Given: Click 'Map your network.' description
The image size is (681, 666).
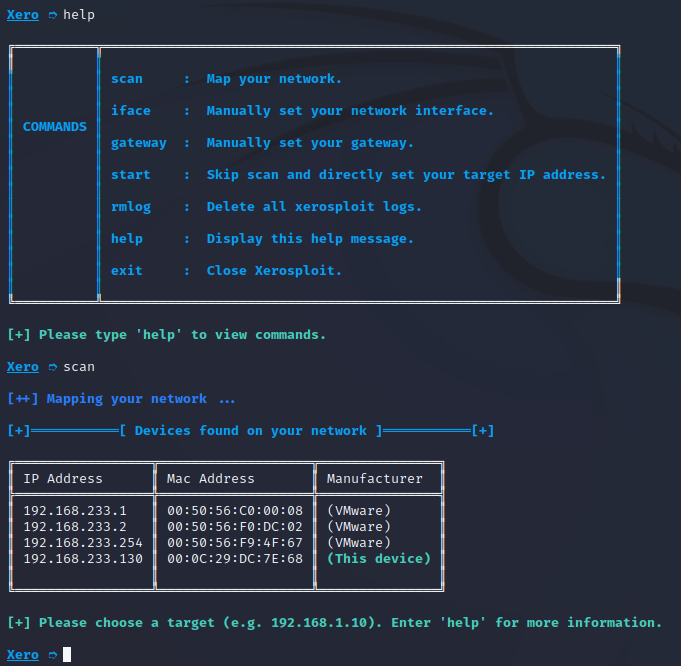Looking at the screenshot, I should (x=274, y=79).
